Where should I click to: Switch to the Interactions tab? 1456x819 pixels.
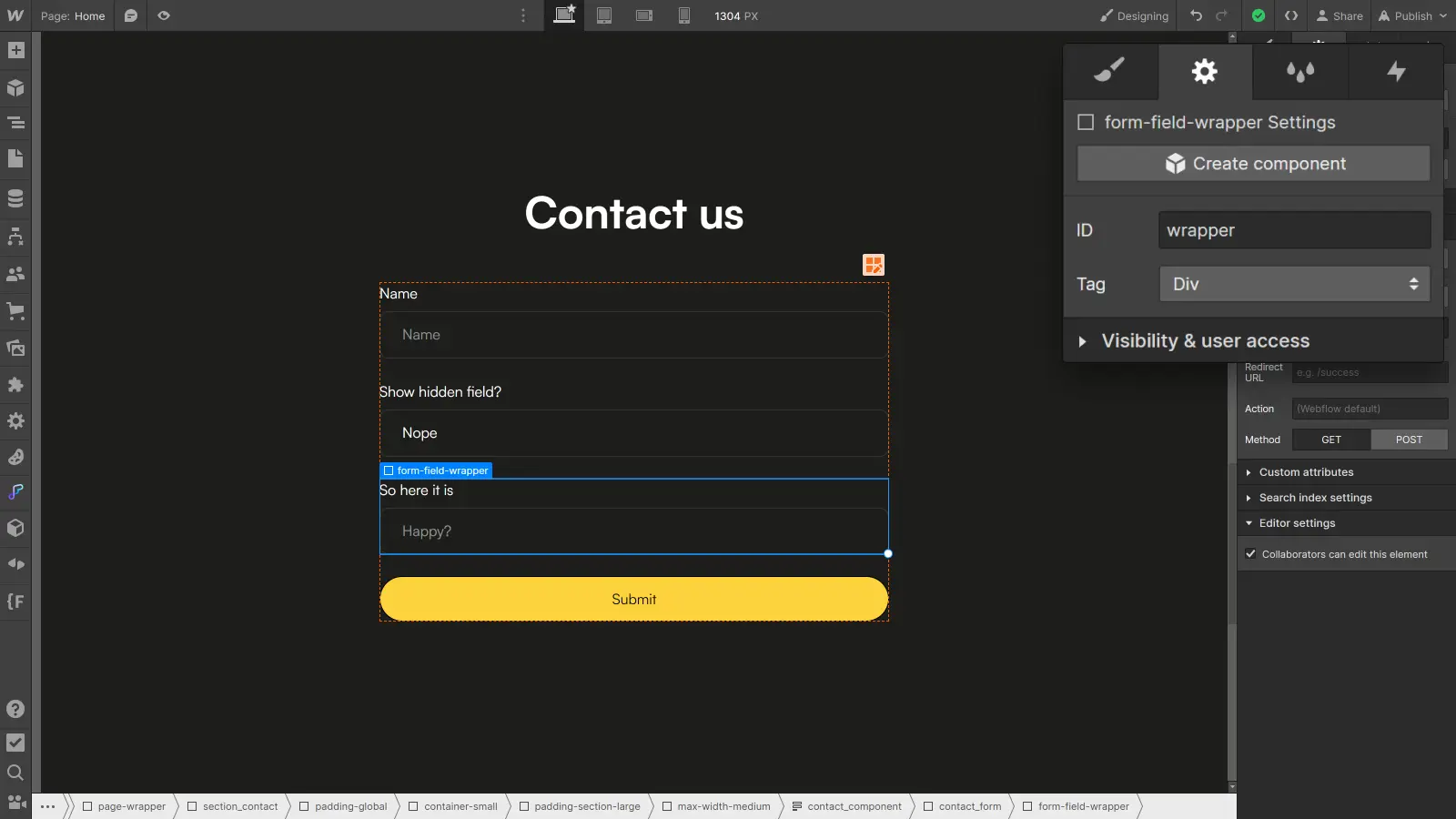pos(1395,72)
